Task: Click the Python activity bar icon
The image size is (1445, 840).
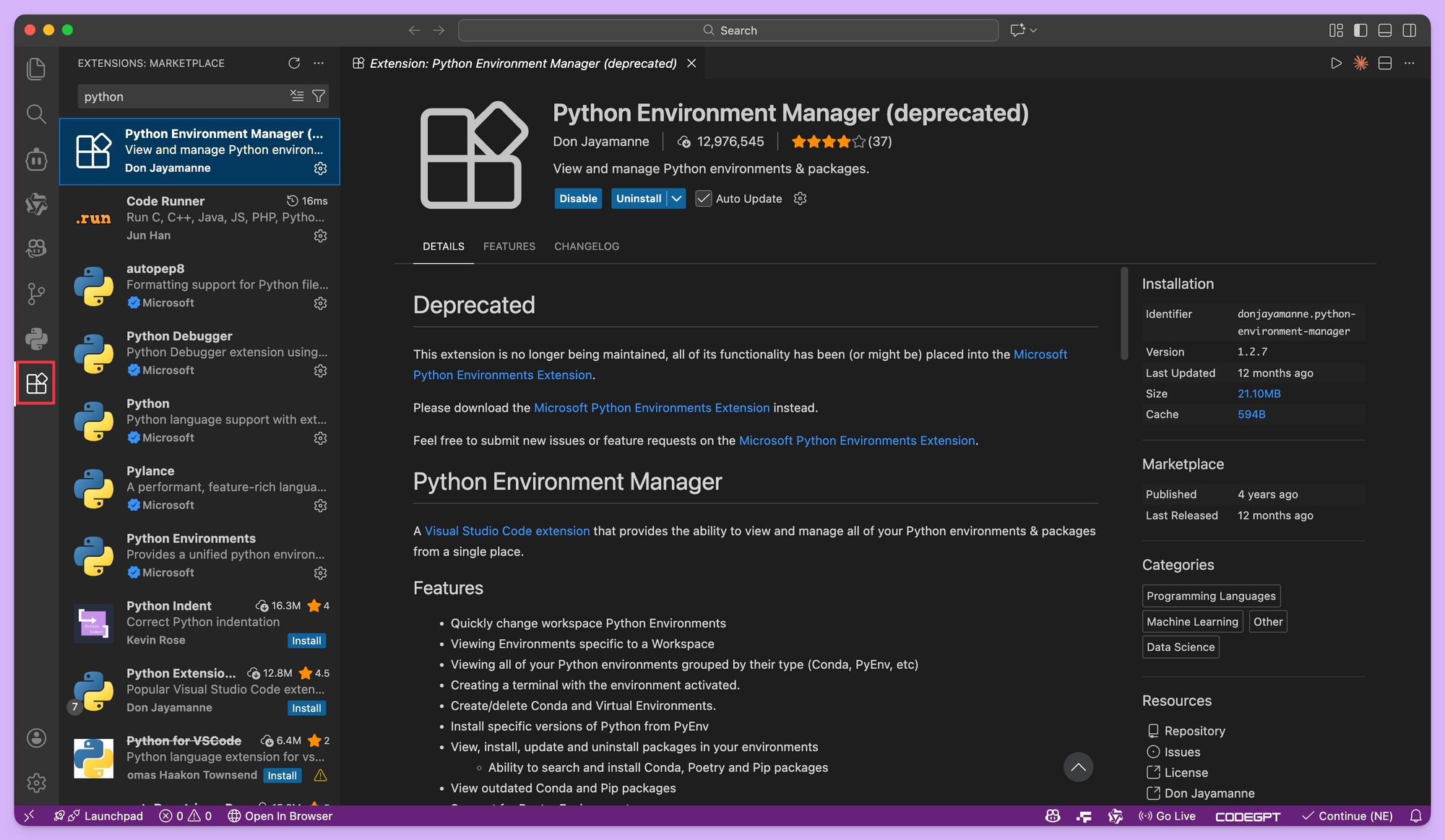Action: pyautogui.click(x=36, y=338)
